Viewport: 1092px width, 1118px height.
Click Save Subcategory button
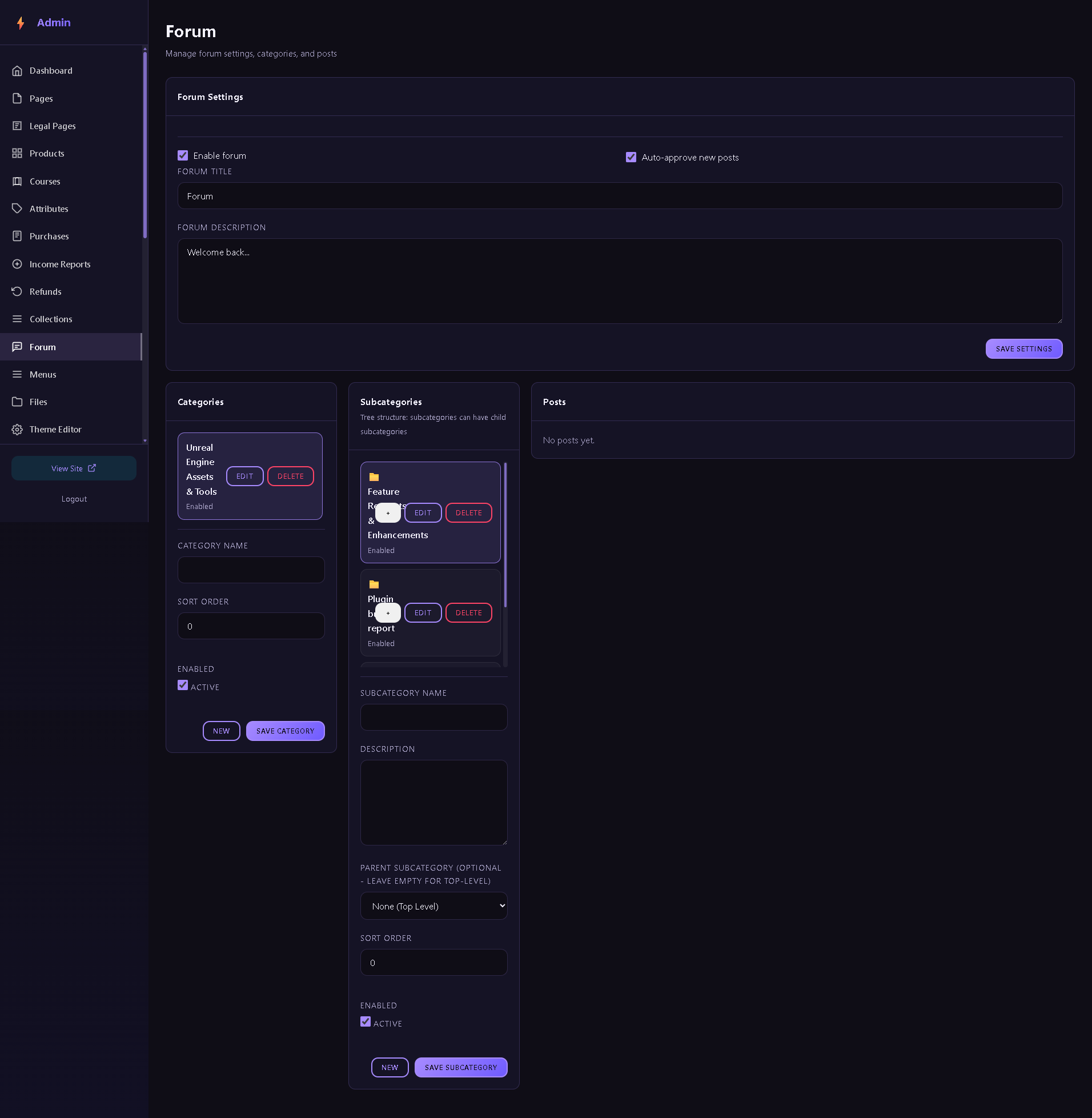pos(460,1068)
